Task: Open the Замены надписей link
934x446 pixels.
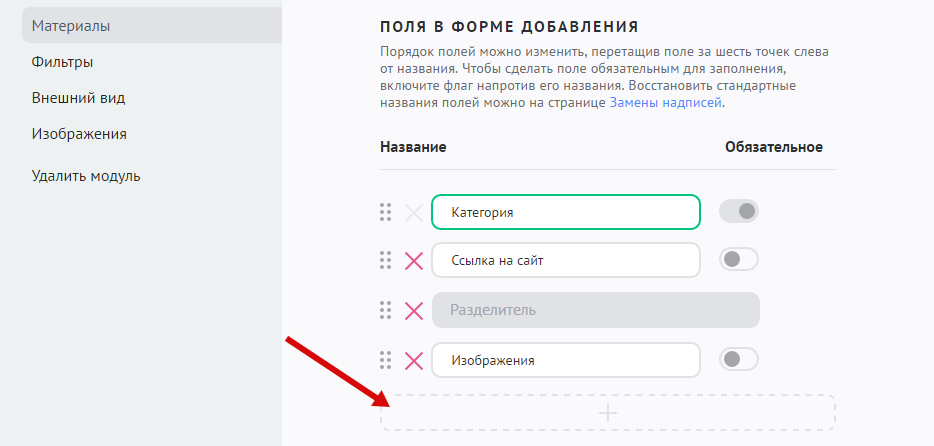Action: click(666, 103)
